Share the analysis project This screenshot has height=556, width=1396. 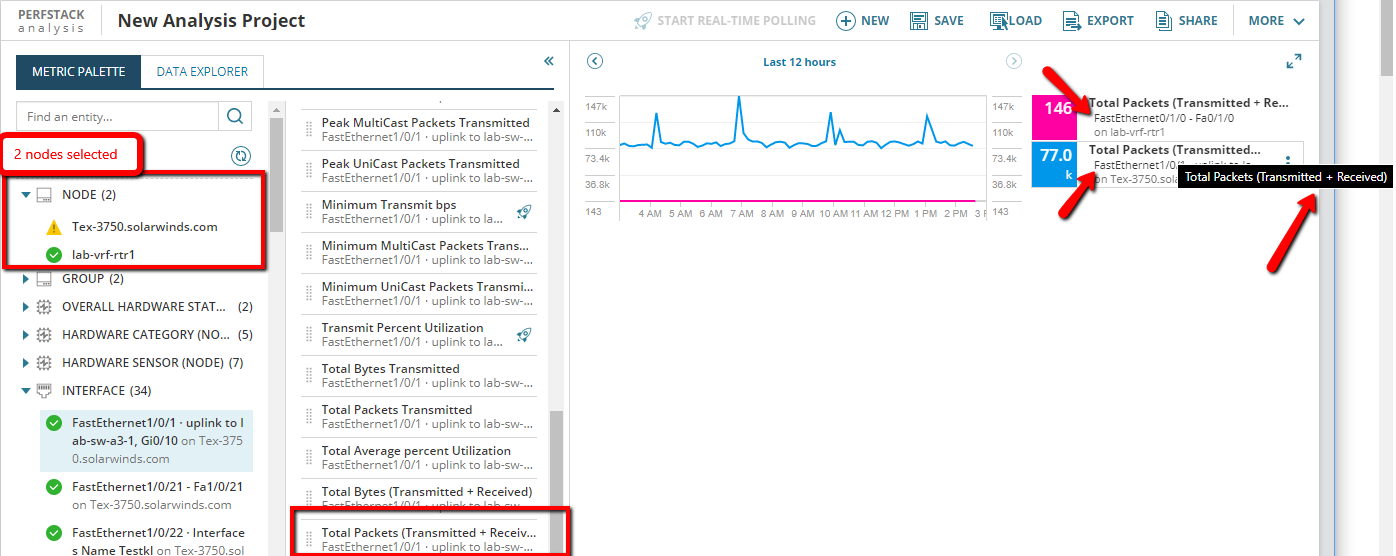1186,21
